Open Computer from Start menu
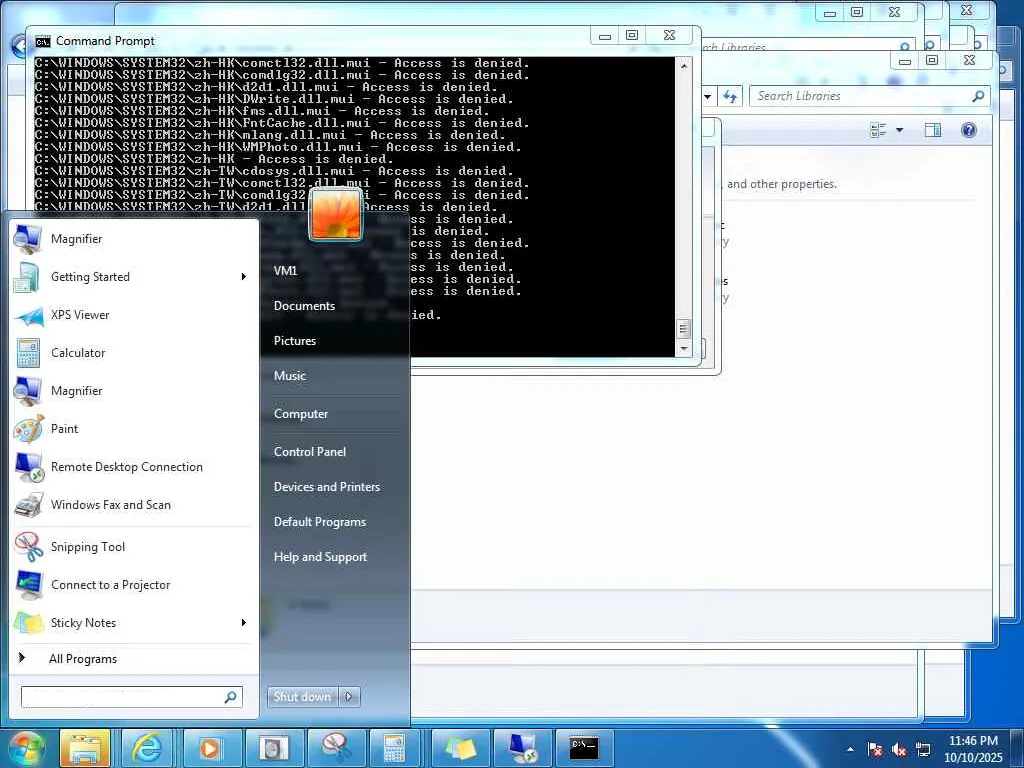Screen dimensions: 1024x768 pyautogui.click(x=301, y=414)
